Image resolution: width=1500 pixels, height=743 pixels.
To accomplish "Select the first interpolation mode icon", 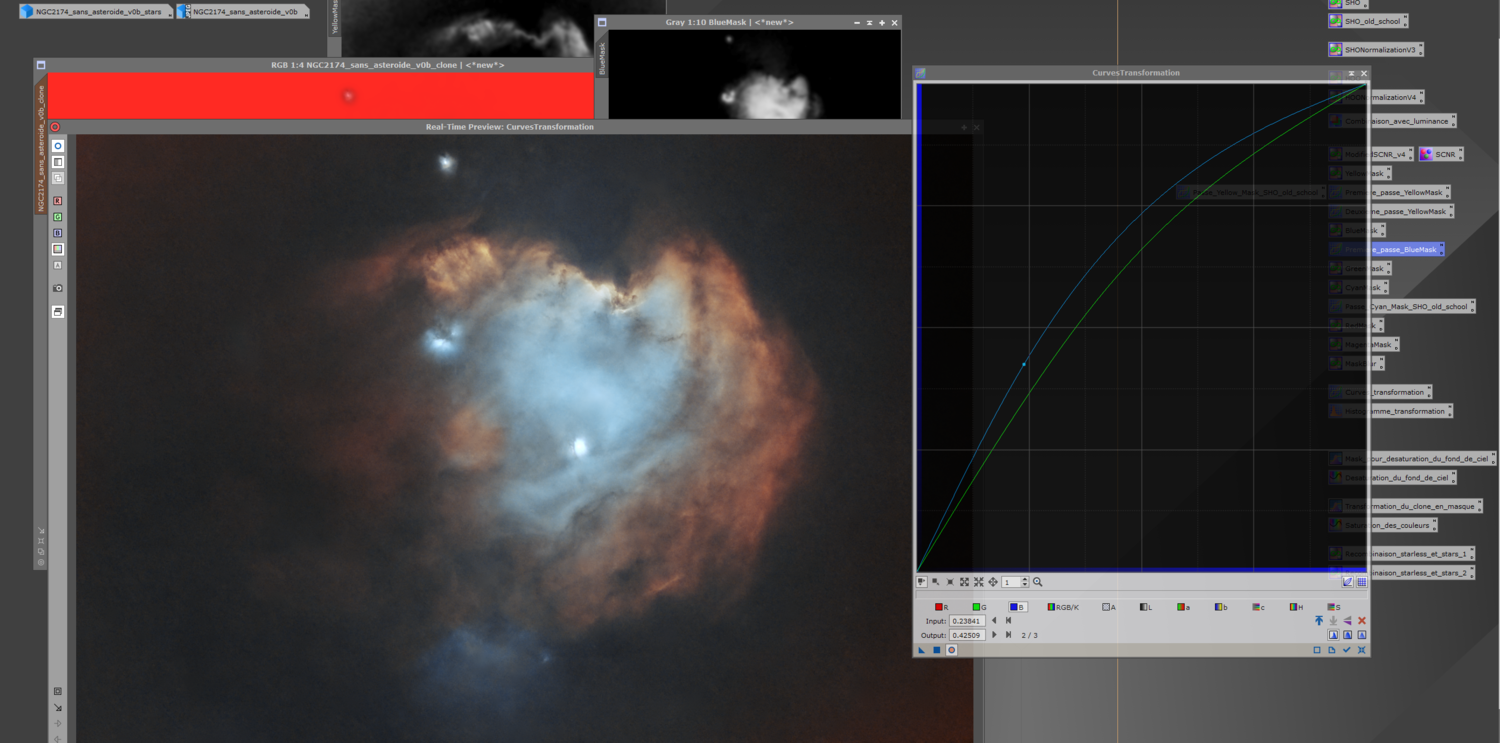I will (1333, 635).
